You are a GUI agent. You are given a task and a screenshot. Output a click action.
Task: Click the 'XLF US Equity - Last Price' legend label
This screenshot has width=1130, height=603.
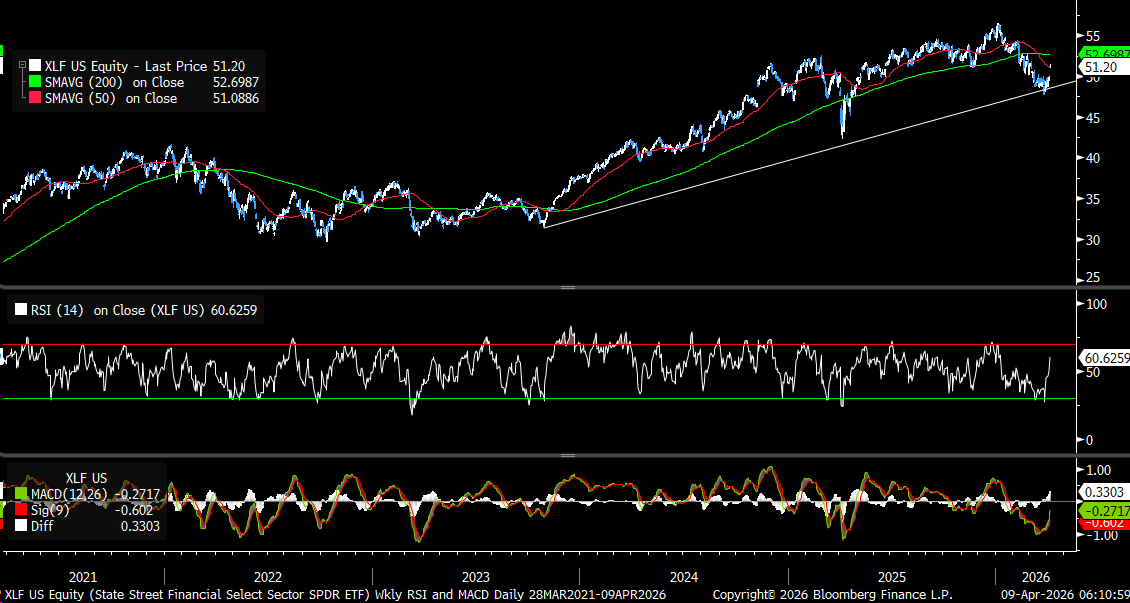click(127, 66)
